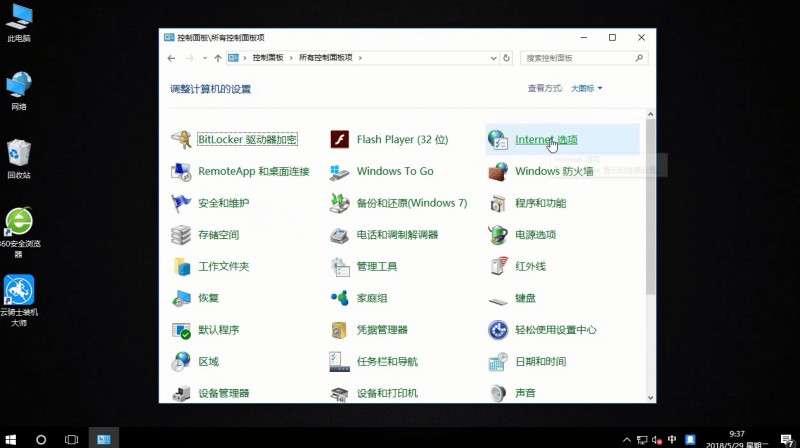Open 日期和时间 icon
The height and width of the screenshot is (448, 800).
498,362
